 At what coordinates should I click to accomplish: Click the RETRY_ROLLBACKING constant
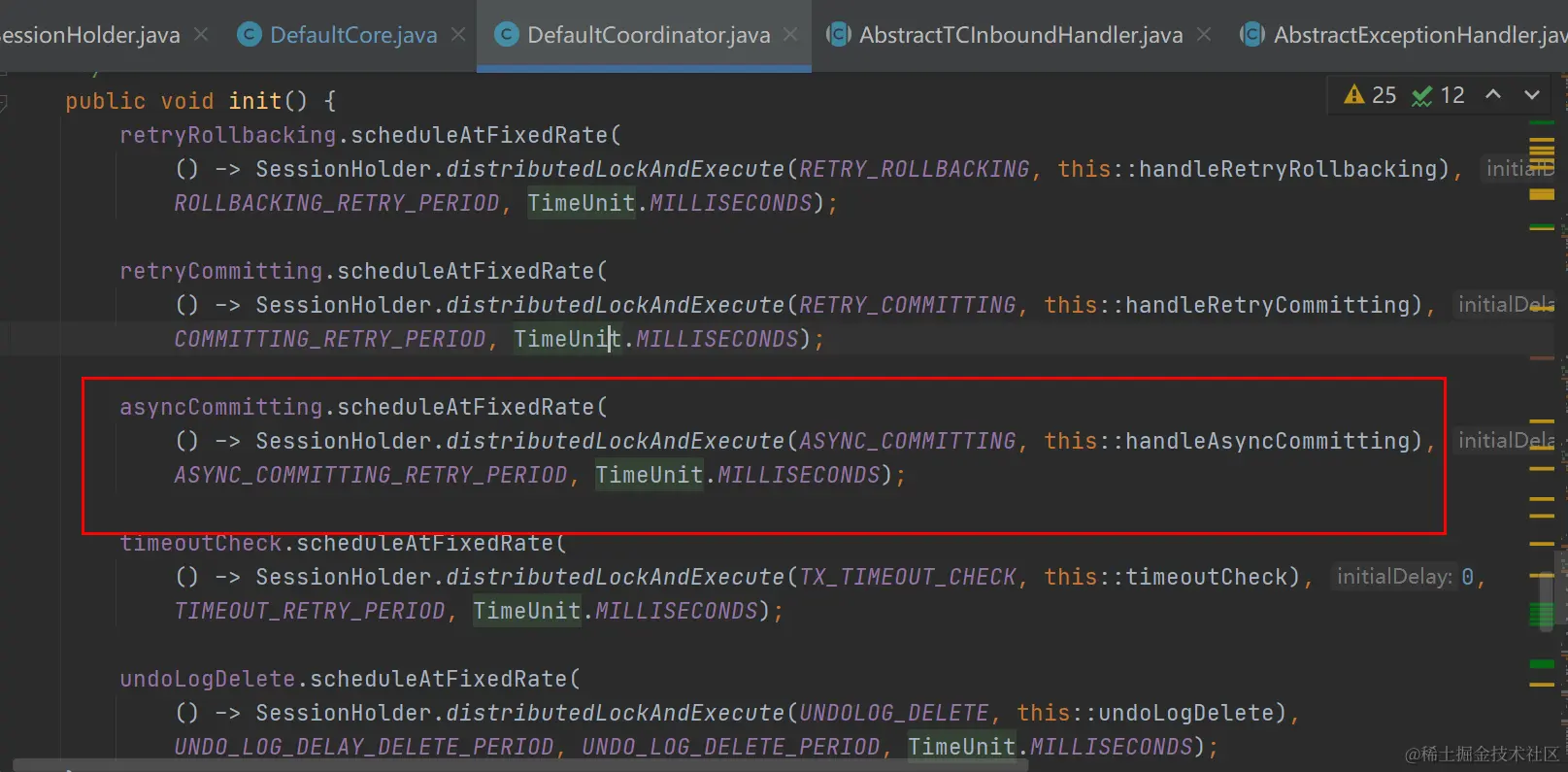point(914,169)
